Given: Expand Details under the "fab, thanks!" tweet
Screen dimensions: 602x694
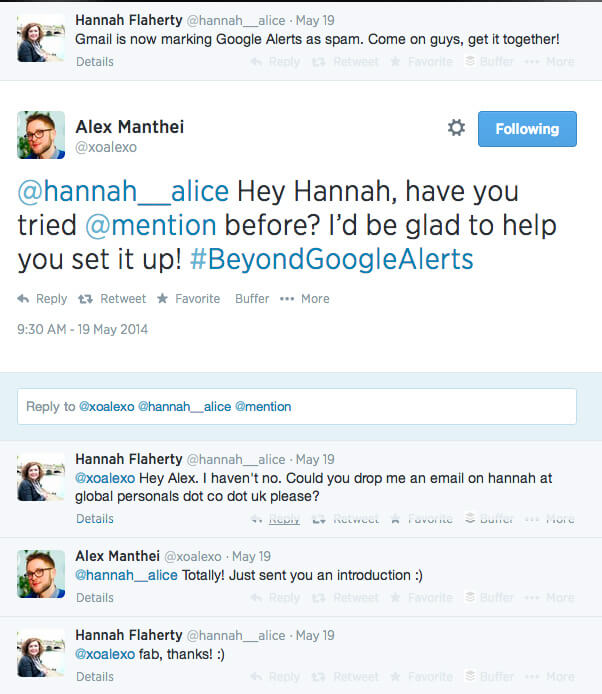Looking at the screenshot, I should [95, 677].
